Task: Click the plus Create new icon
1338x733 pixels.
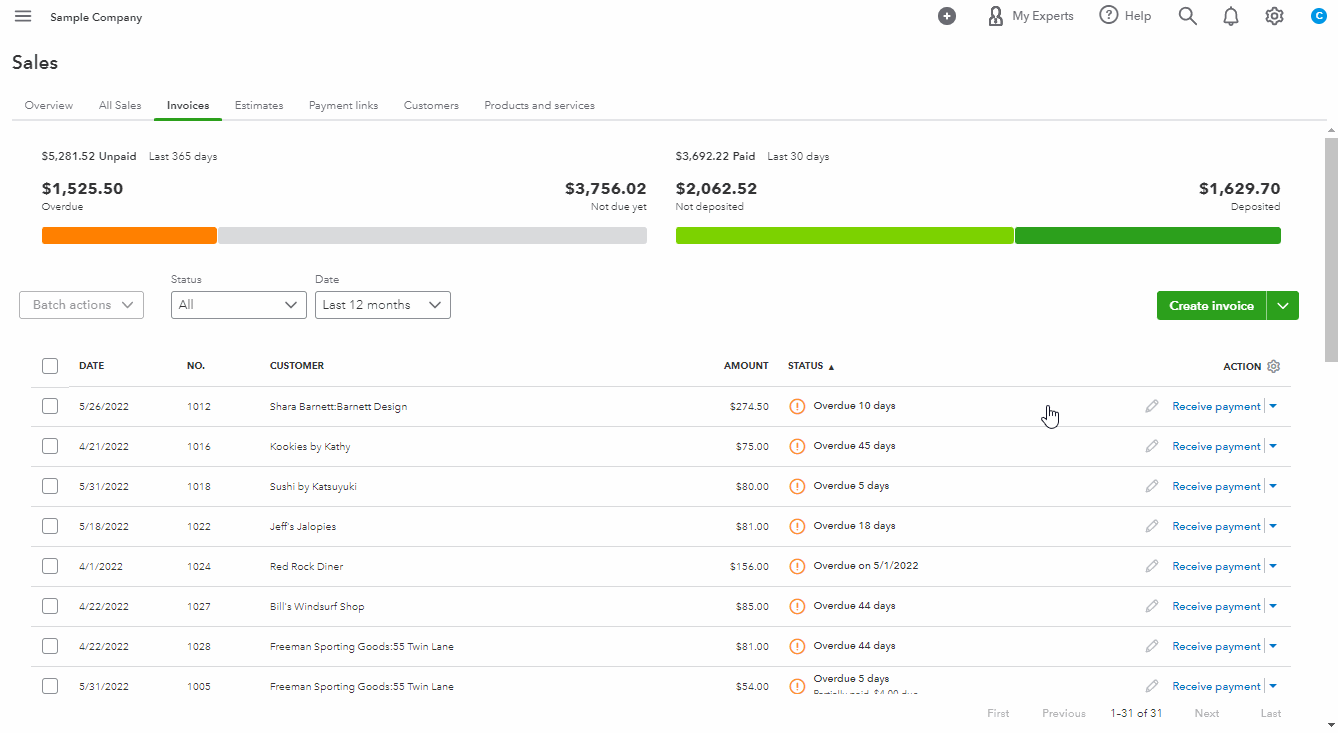Action: (946, 16)
